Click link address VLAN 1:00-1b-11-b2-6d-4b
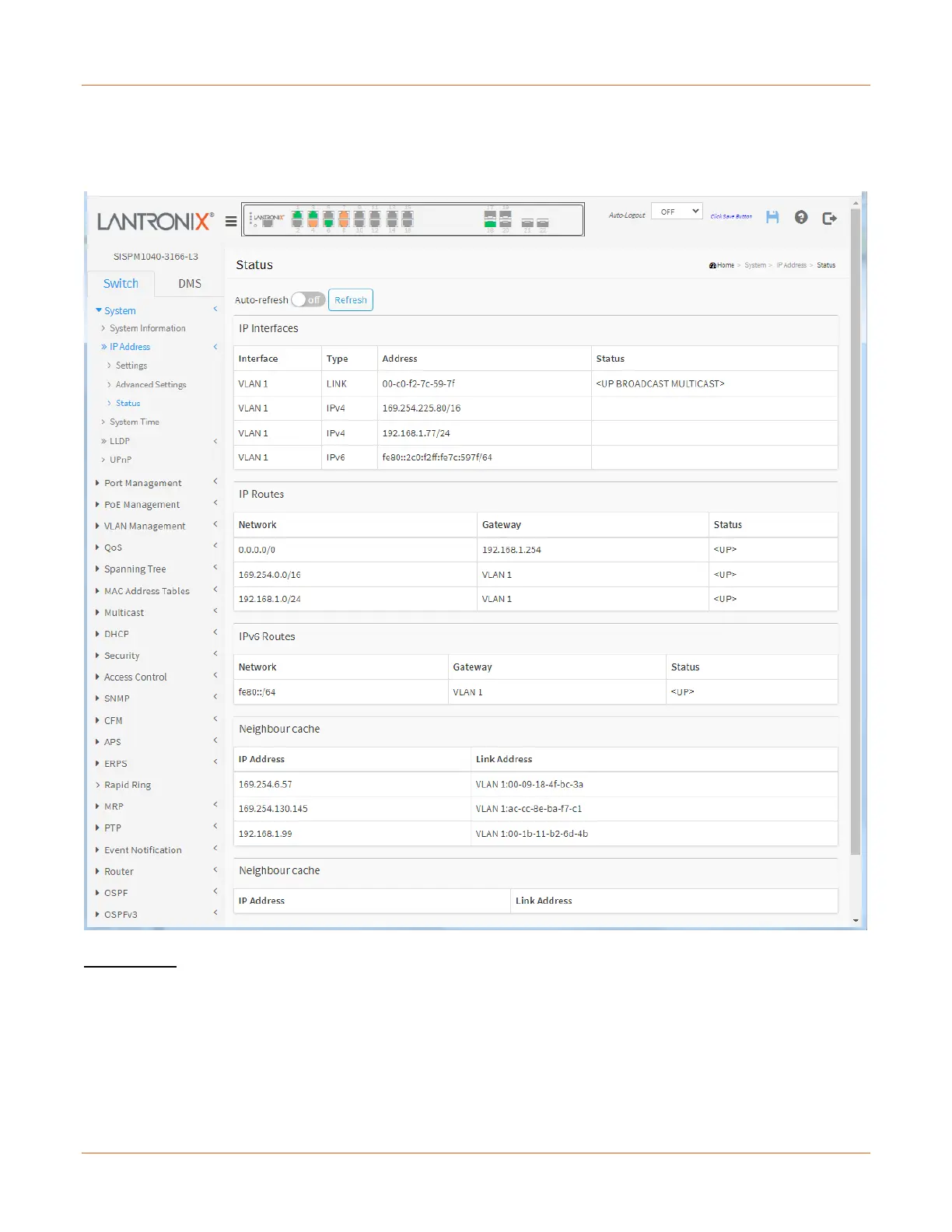Viewport: 952px width, 1232px height. (532, 834)
